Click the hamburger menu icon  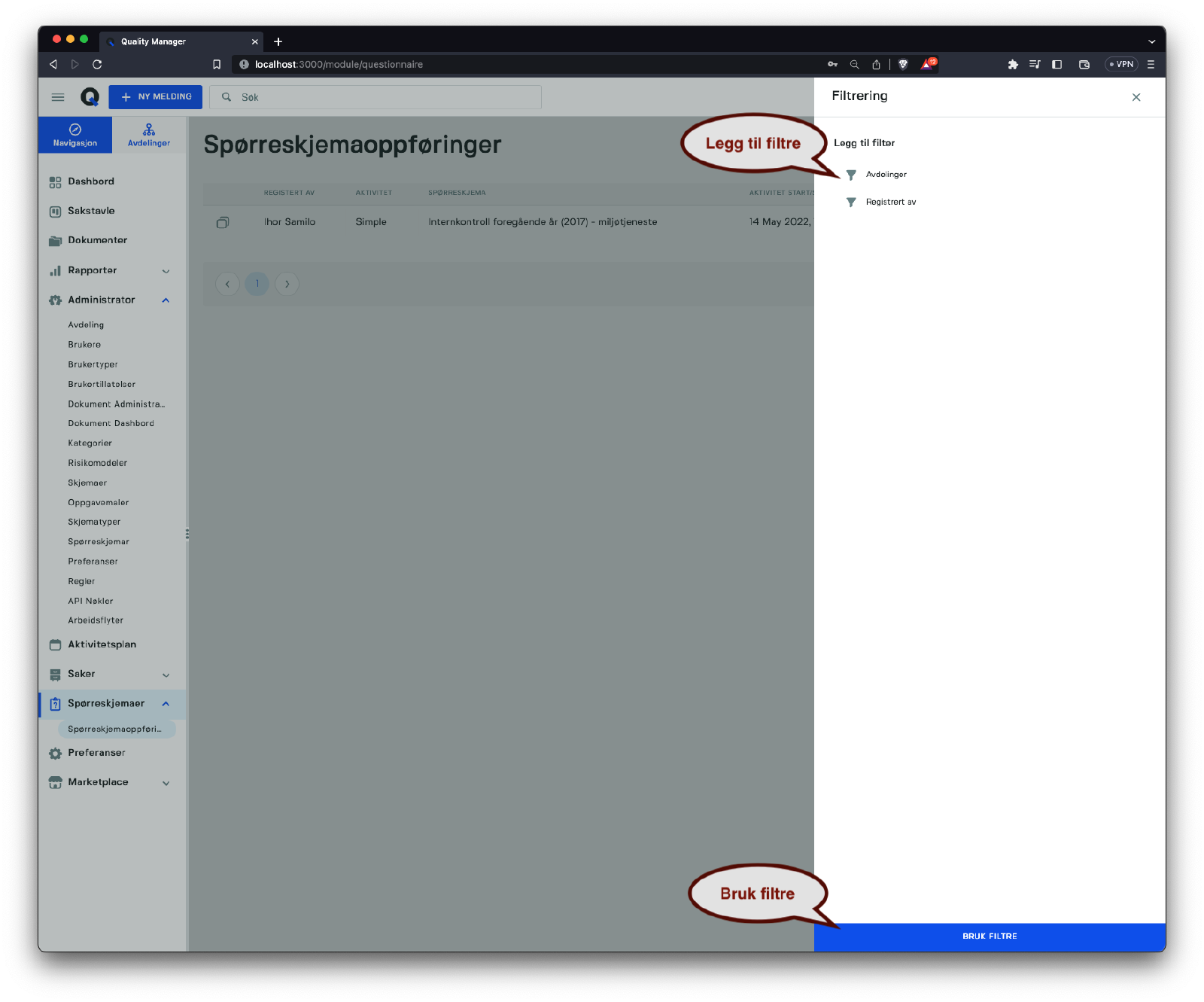pyautogui.click(x=58, y=97)
